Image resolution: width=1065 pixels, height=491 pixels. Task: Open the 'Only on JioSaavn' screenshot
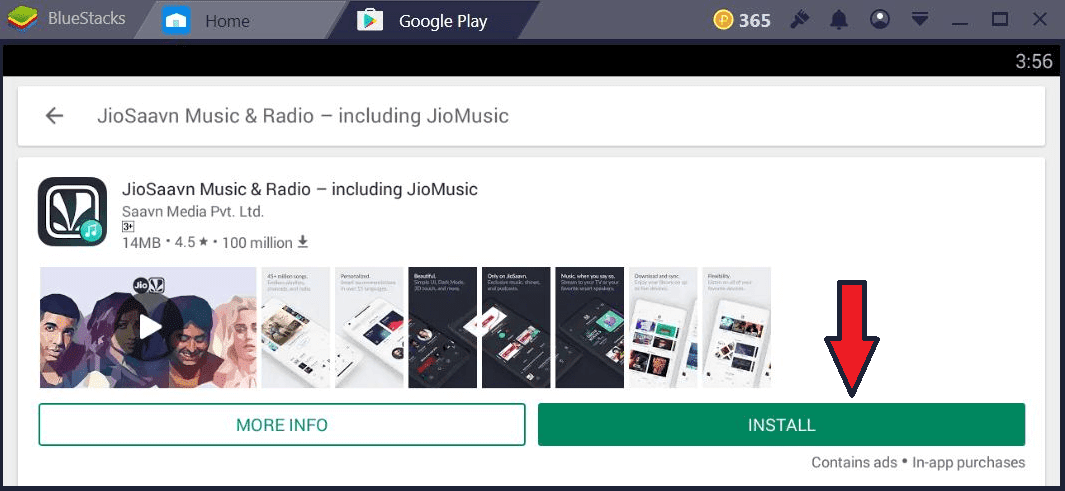pos(516,327)
